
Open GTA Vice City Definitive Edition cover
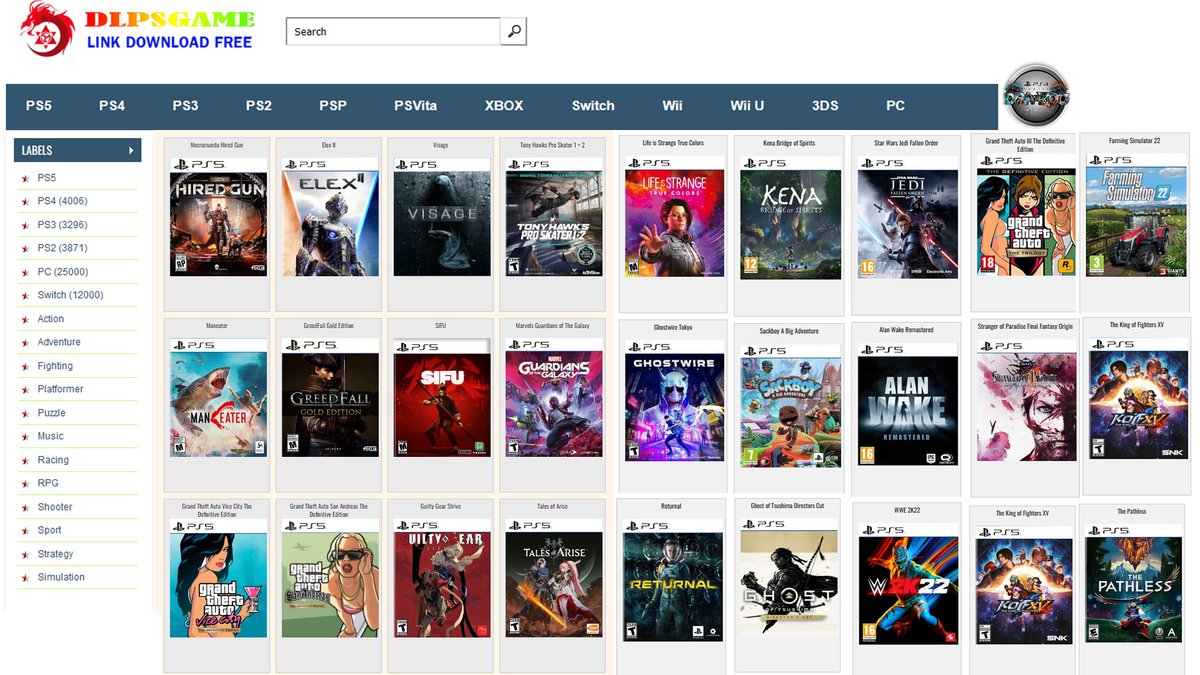pos(218,579)
